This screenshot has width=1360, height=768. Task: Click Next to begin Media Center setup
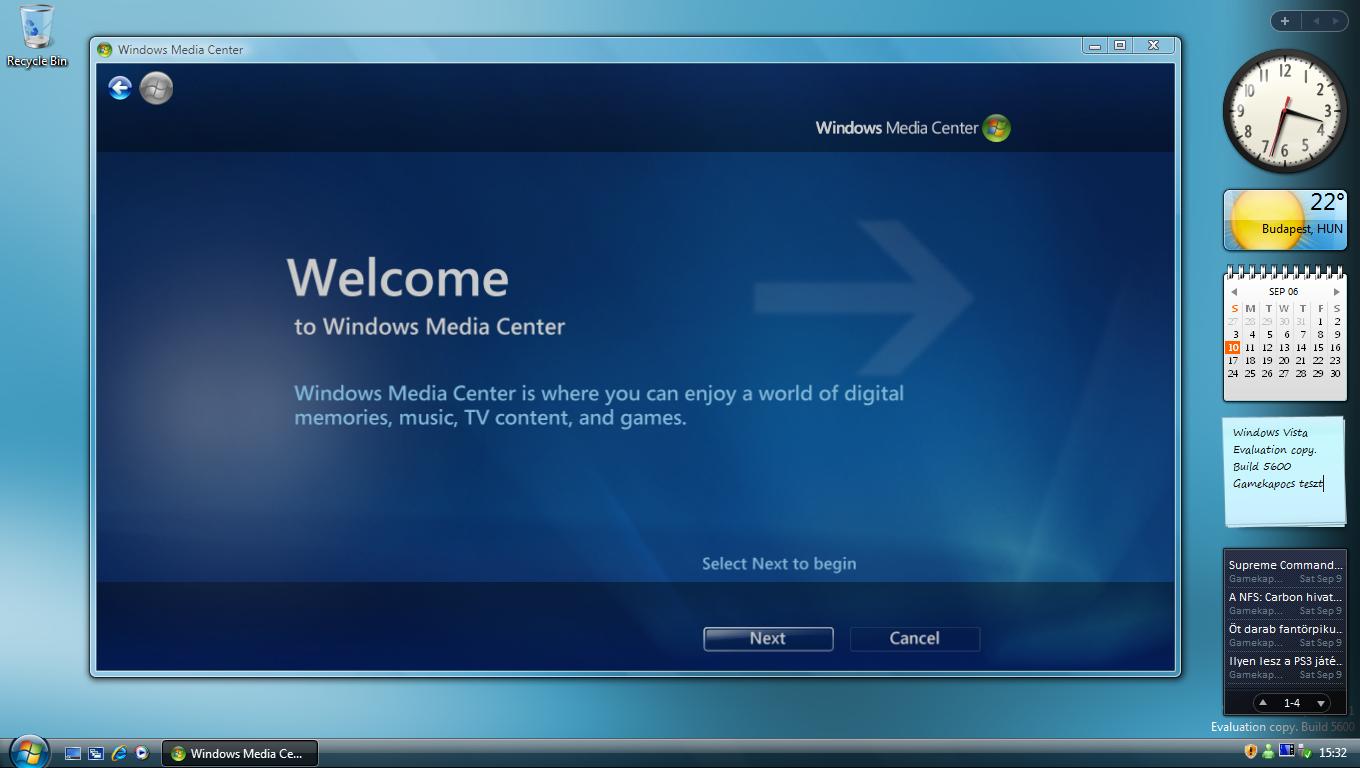pyautogui.click(x=768, y=638)
